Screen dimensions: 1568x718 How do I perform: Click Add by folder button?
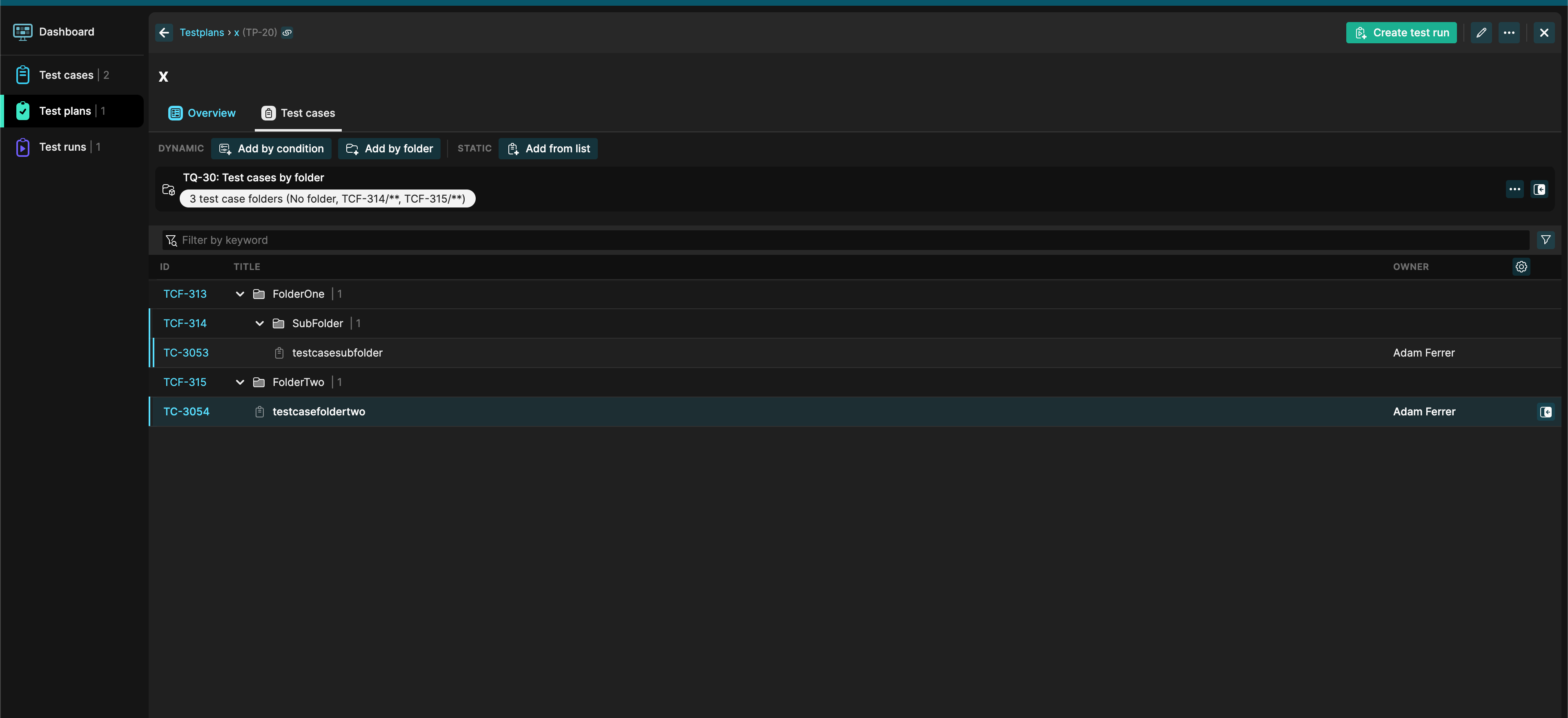coord(389,149)
